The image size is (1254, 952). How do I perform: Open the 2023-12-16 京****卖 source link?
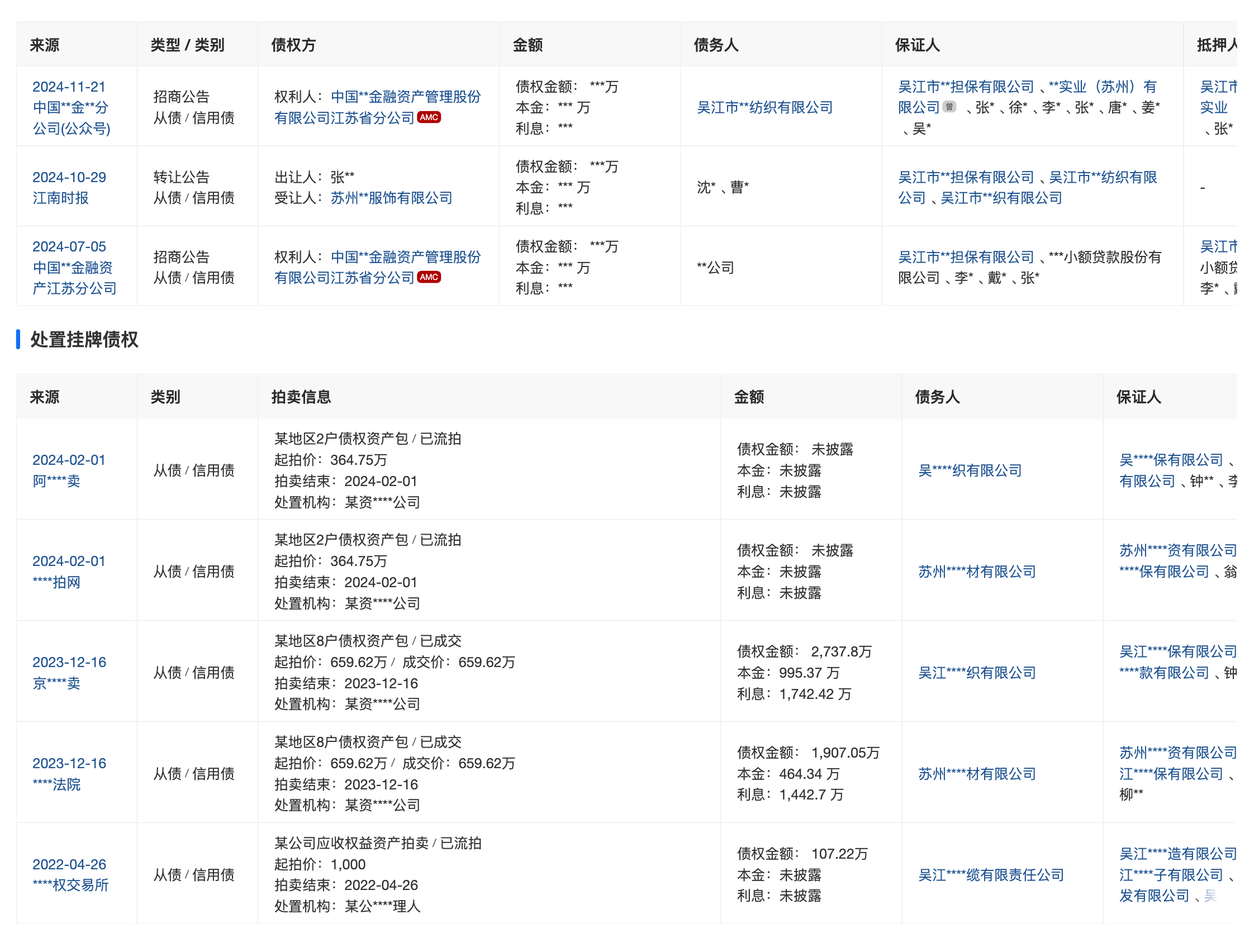(69, 673)
